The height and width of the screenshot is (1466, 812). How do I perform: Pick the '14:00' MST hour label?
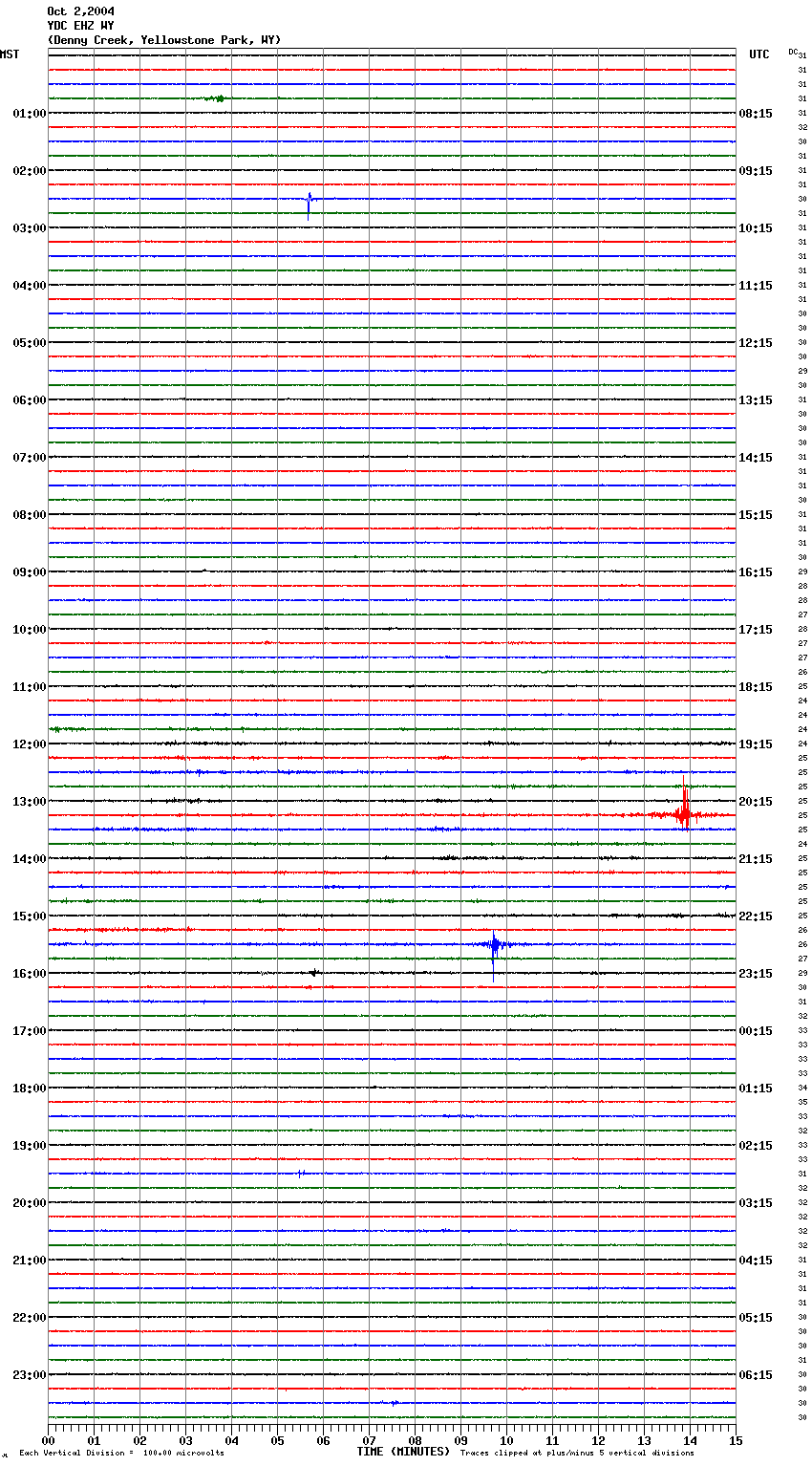point(29,859)
